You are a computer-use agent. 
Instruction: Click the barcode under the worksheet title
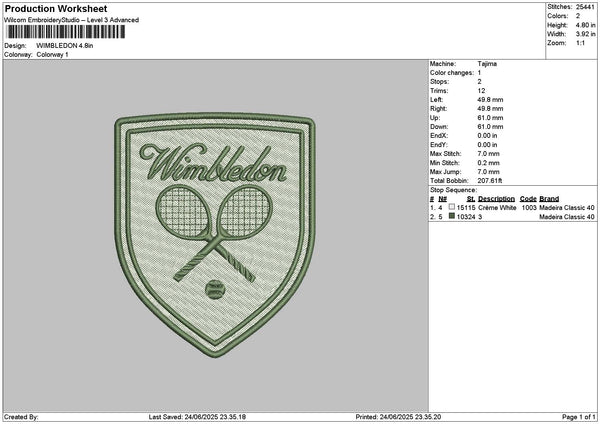[66, 32]
